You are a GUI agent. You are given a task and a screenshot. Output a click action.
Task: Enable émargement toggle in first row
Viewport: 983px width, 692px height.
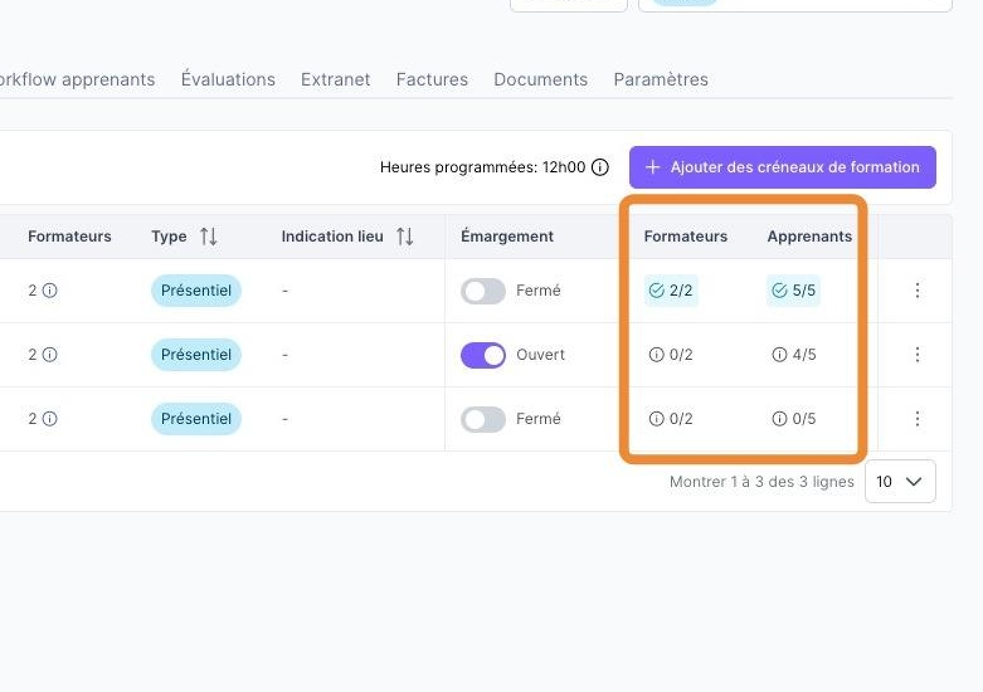(483, 291)
